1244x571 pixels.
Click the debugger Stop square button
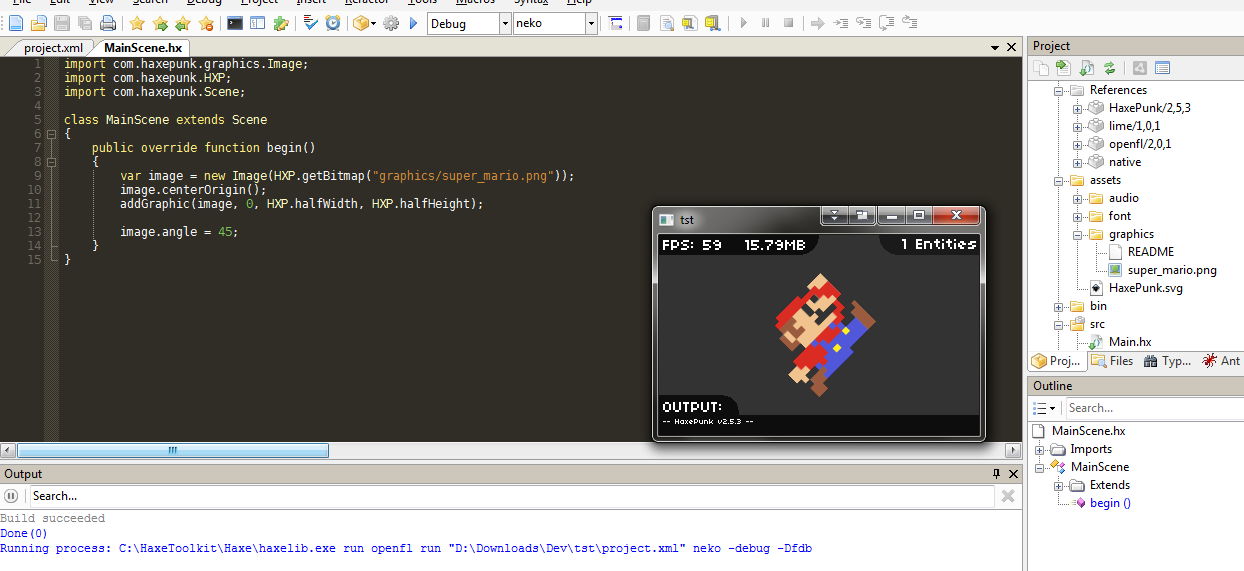788,23
